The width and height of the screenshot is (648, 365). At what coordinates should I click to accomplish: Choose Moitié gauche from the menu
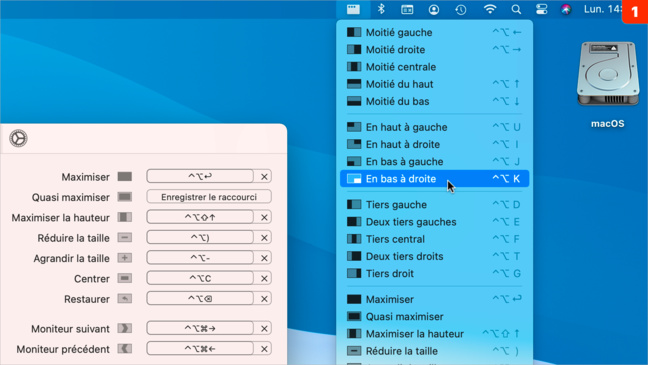(434, 32)
